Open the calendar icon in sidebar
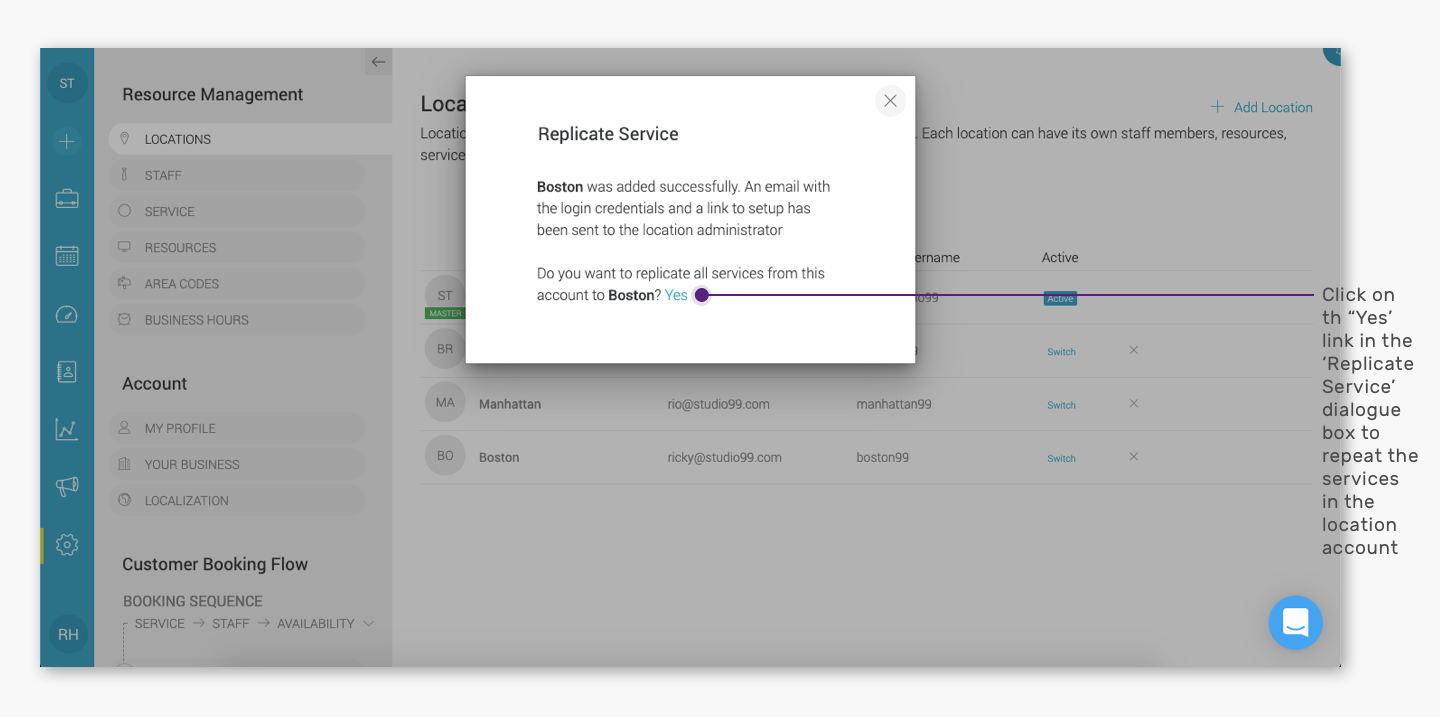1440x718 pixels. [67, 255]
